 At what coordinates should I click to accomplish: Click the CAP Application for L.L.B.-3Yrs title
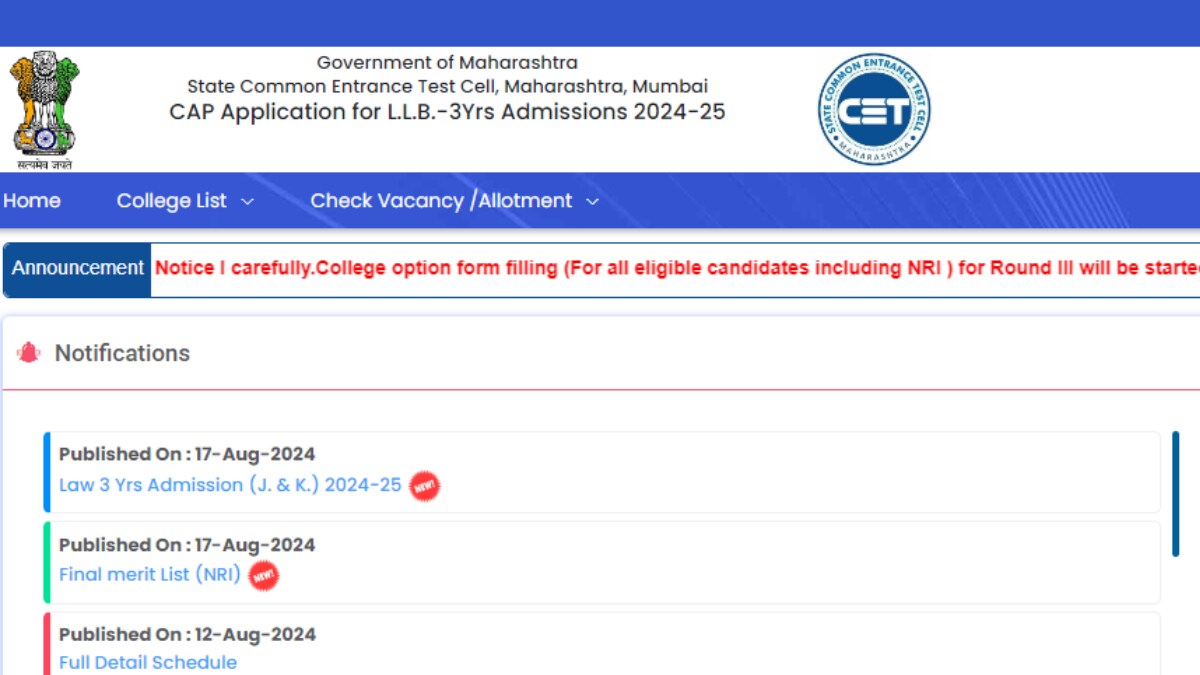pyautogui.click(x=447, y=112)
